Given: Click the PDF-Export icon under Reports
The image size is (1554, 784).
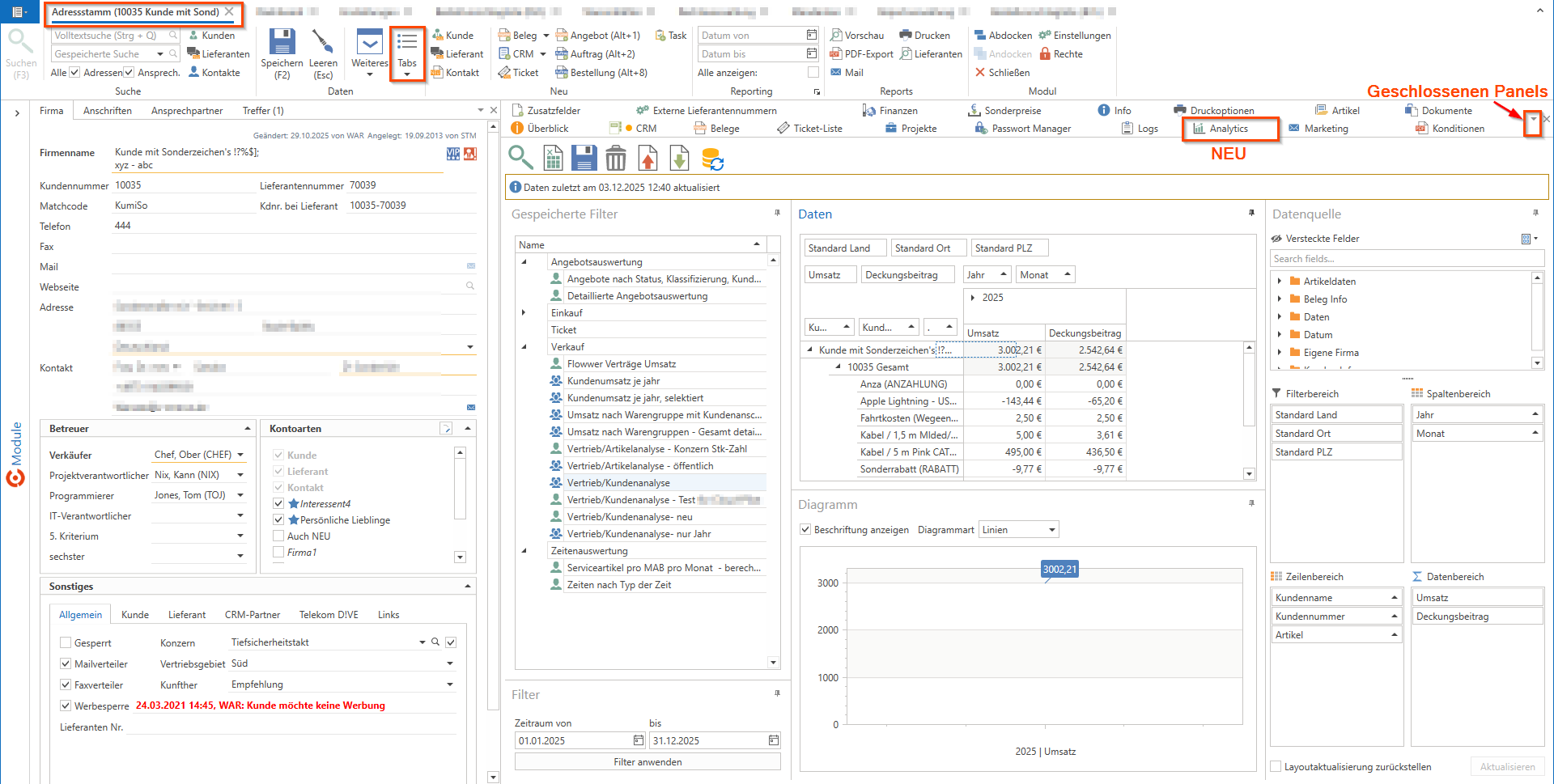Looking at the screenshot, I should (x=837, y=53).
